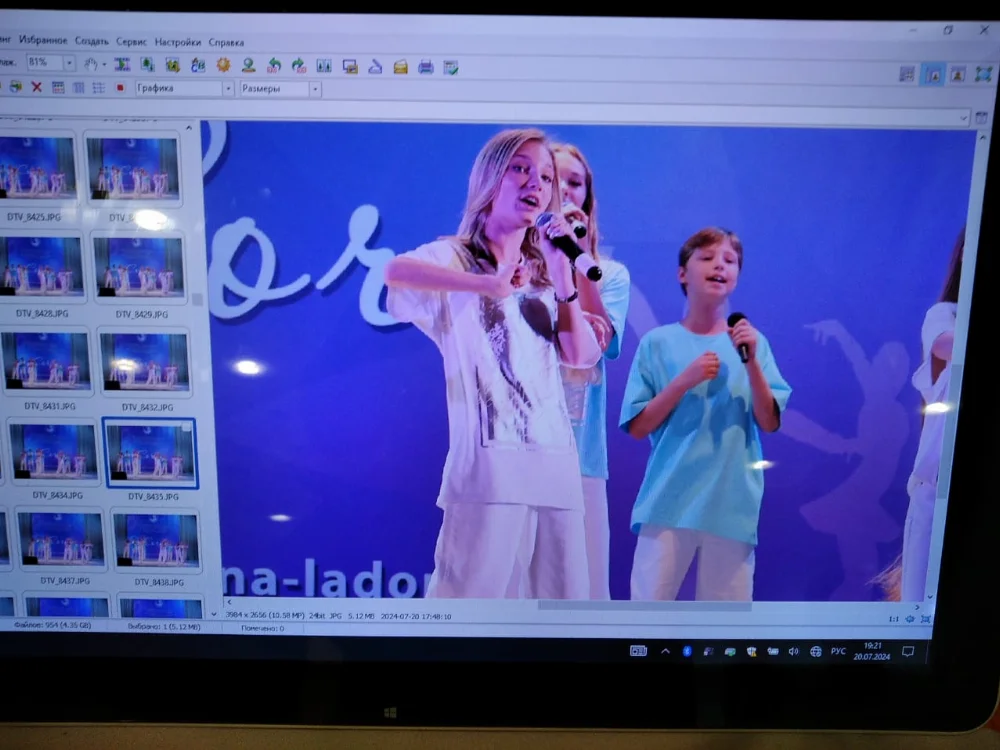Toggle the single image layout button
The height and width of the screenshot is (750, 1000).
pos(957,74)
